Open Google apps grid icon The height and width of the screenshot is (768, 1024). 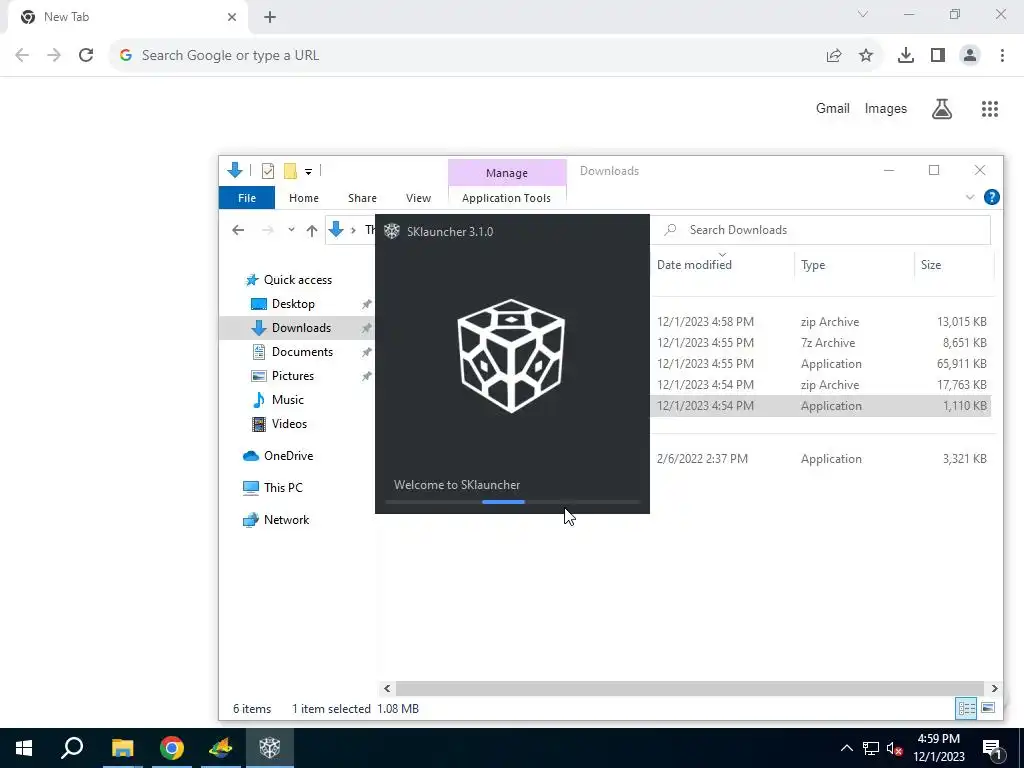point(990,109)
